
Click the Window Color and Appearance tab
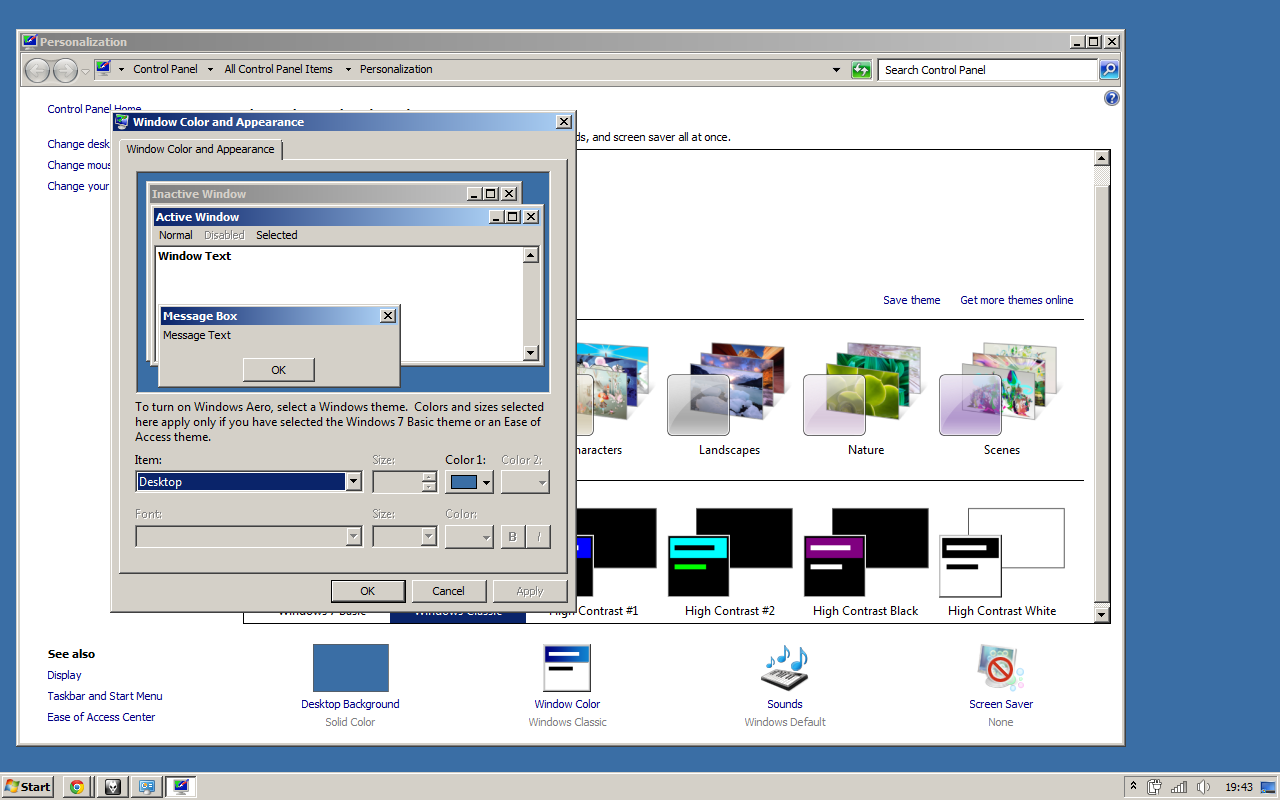[200, 149]
